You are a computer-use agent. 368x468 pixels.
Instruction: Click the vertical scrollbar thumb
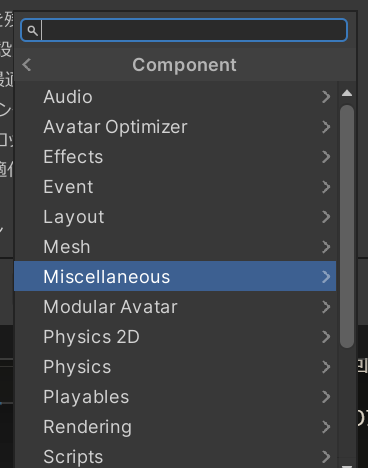point(347,227)
